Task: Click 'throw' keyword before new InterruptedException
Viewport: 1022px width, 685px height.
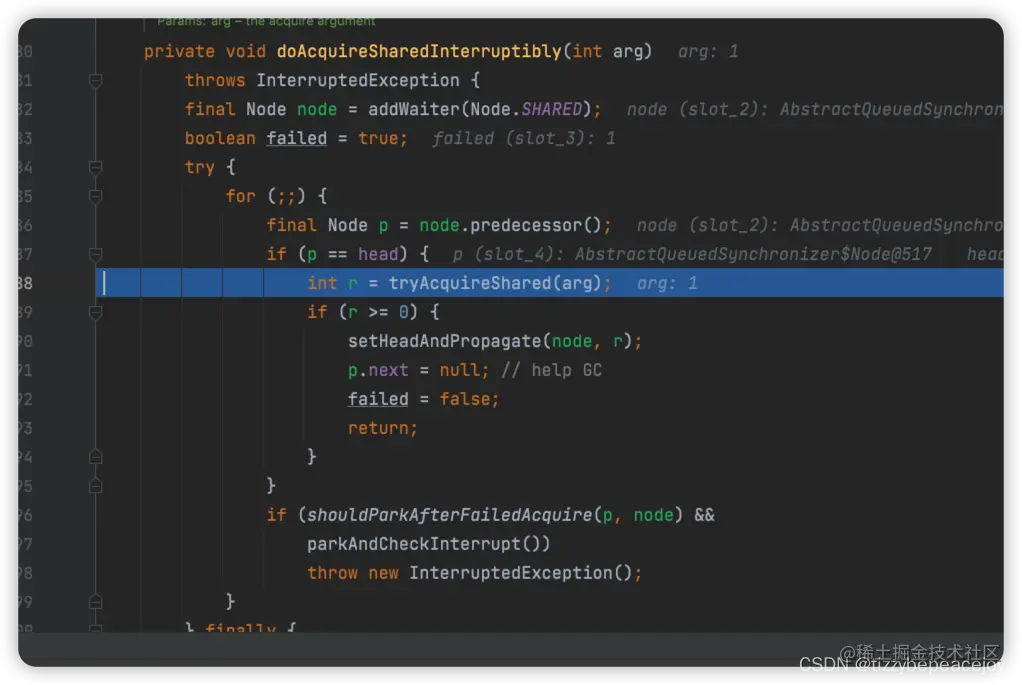Action: point(332,573)
